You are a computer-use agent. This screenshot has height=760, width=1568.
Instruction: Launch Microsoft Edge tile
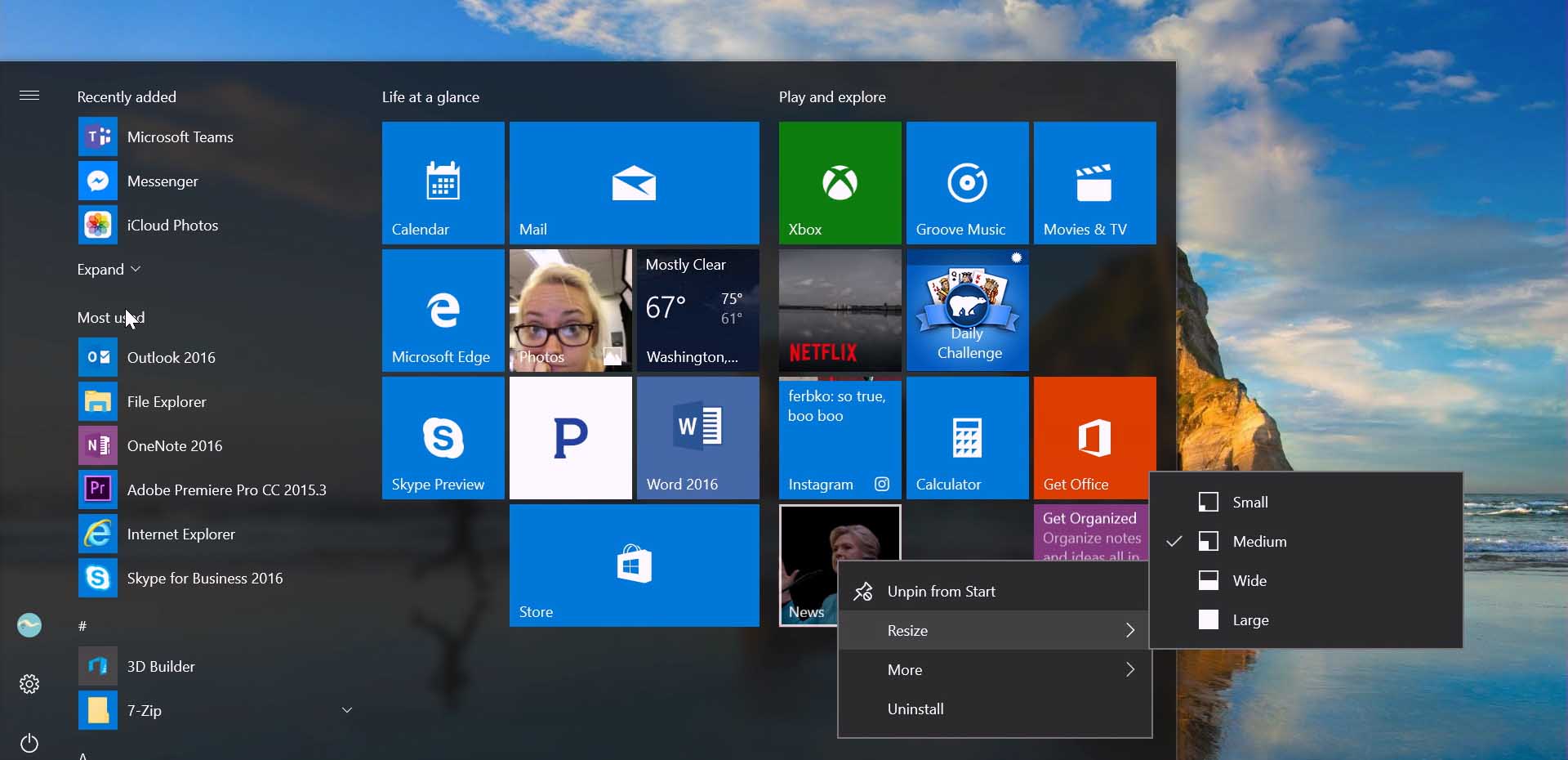pos(443,311)
